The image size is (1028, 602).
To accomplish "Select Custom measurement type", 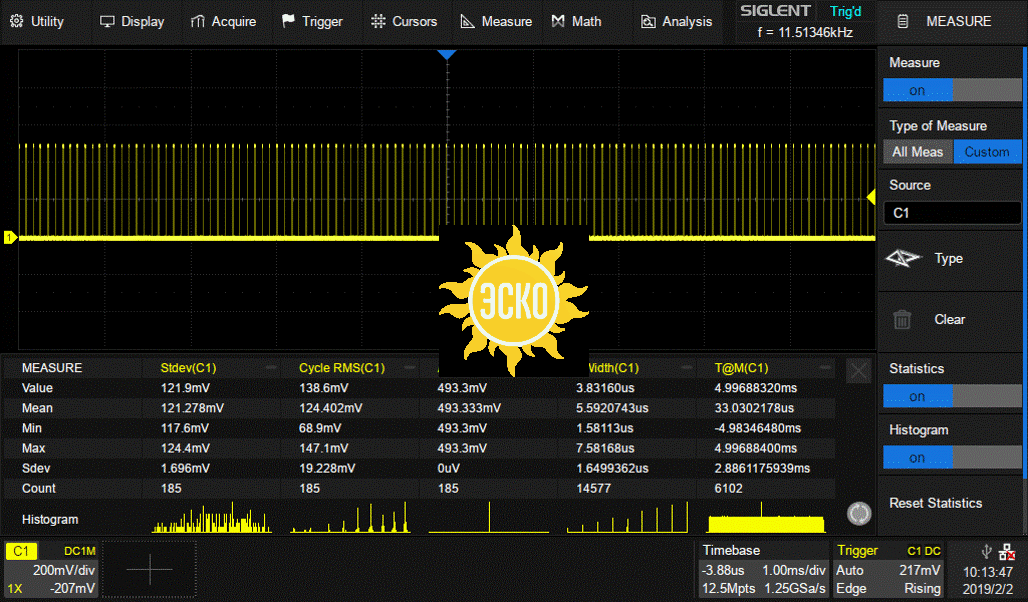I will 987,152.
